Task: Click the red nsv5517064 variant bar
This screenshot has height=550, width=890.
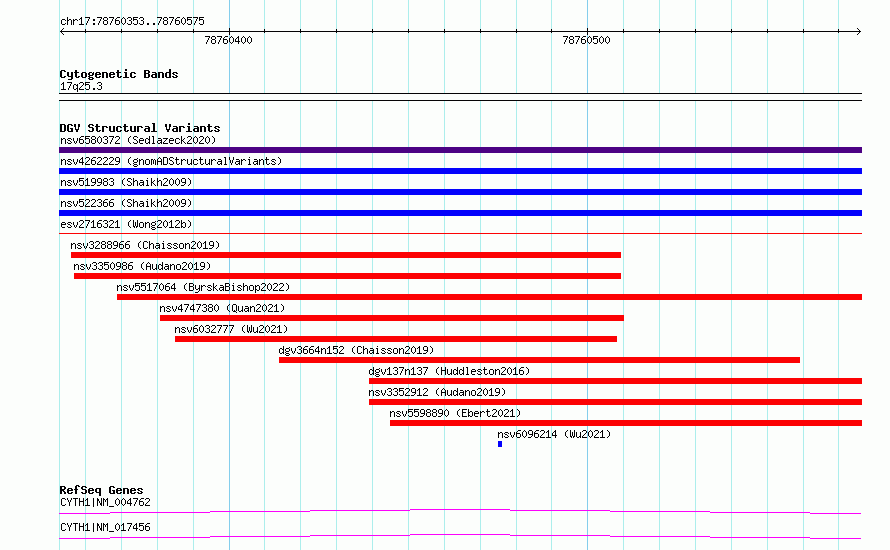Action: pyautogui.click(x=489, y=297)
